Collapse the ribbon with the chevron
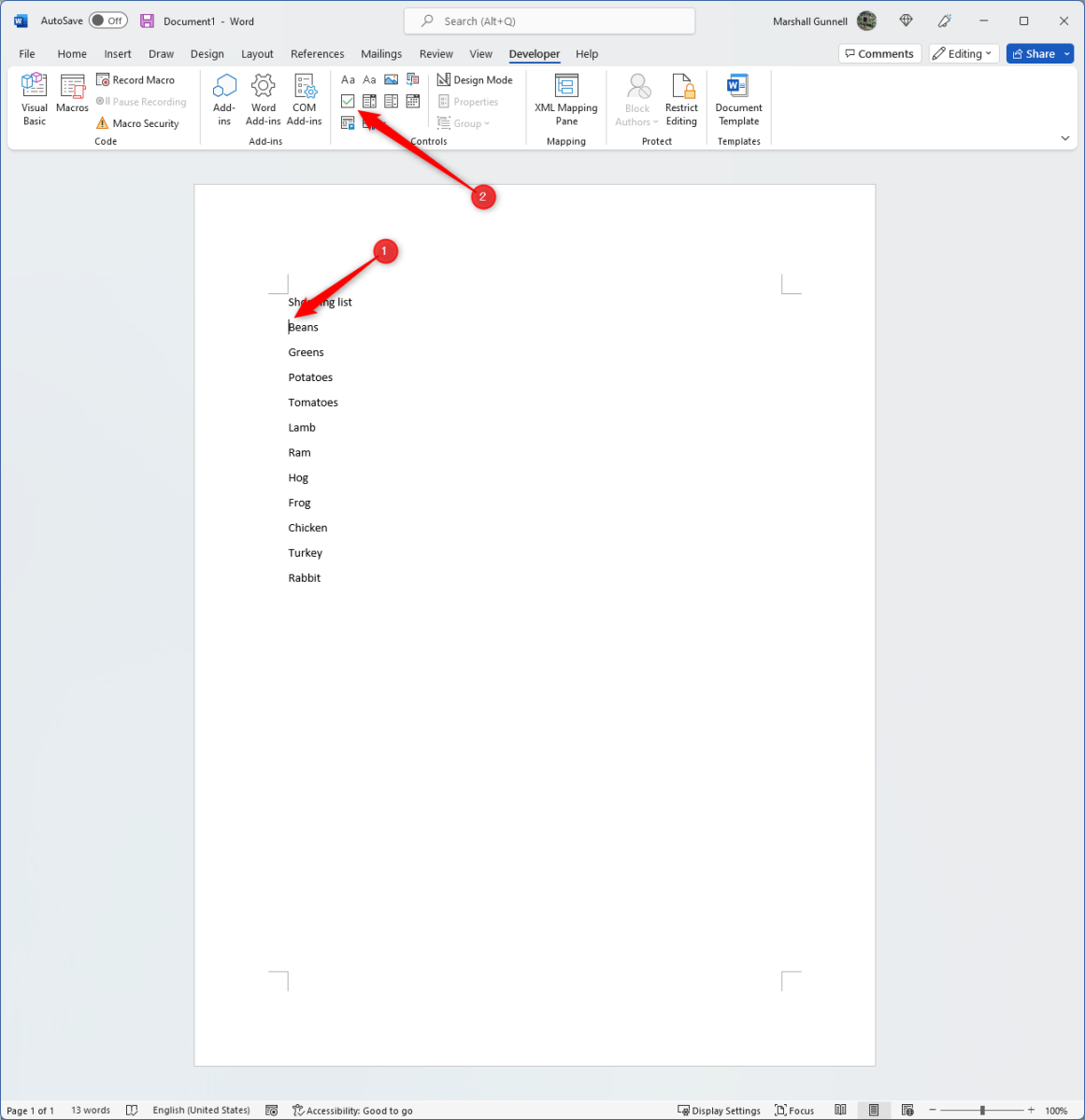The width and height of the screenshot is (1085, 1120). [1064, 137]
